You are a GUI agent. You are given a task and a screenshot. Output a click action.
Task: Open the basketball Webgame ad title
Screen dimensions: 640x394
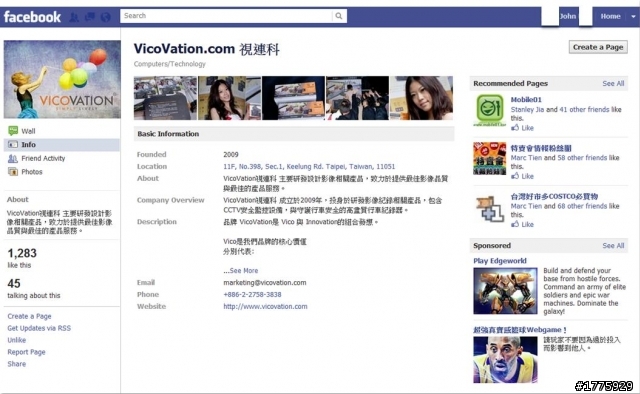point(520,329)
